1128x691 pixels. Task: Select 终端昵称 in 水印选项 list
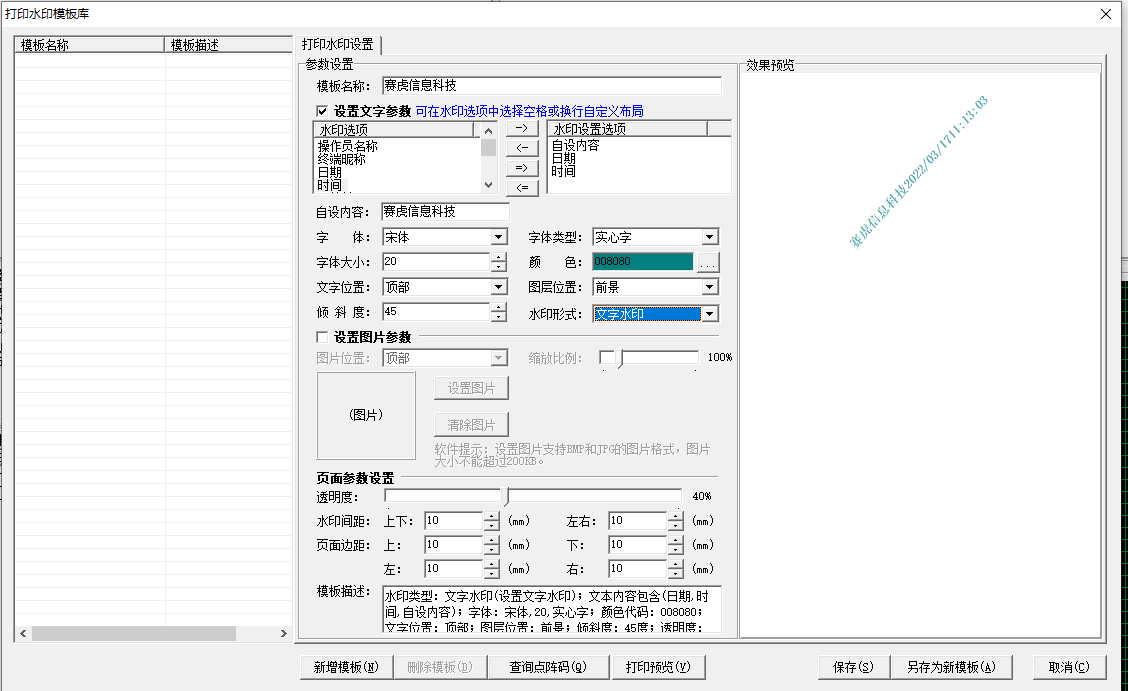[342, 159]
